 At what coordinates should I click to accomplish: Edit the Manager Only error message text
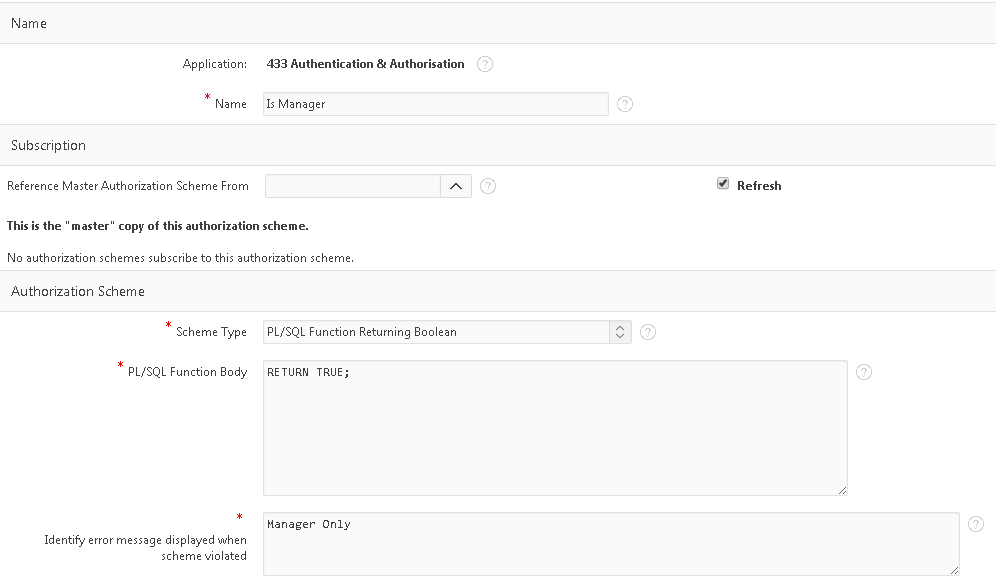[x=611, y=544]
